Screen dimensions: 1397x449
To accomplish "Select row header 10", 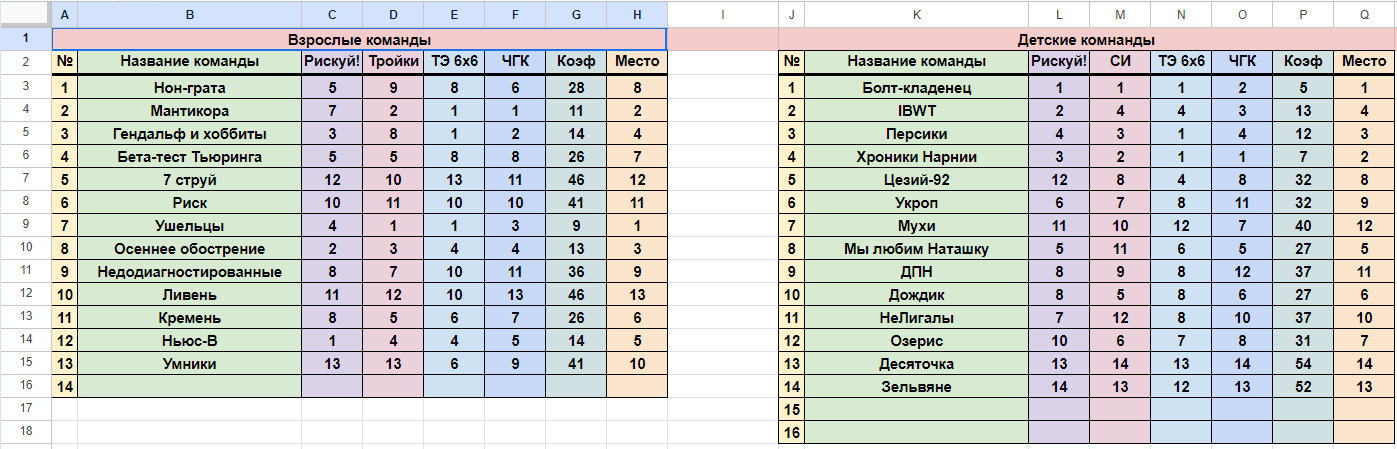I will (x=25, y=248).
